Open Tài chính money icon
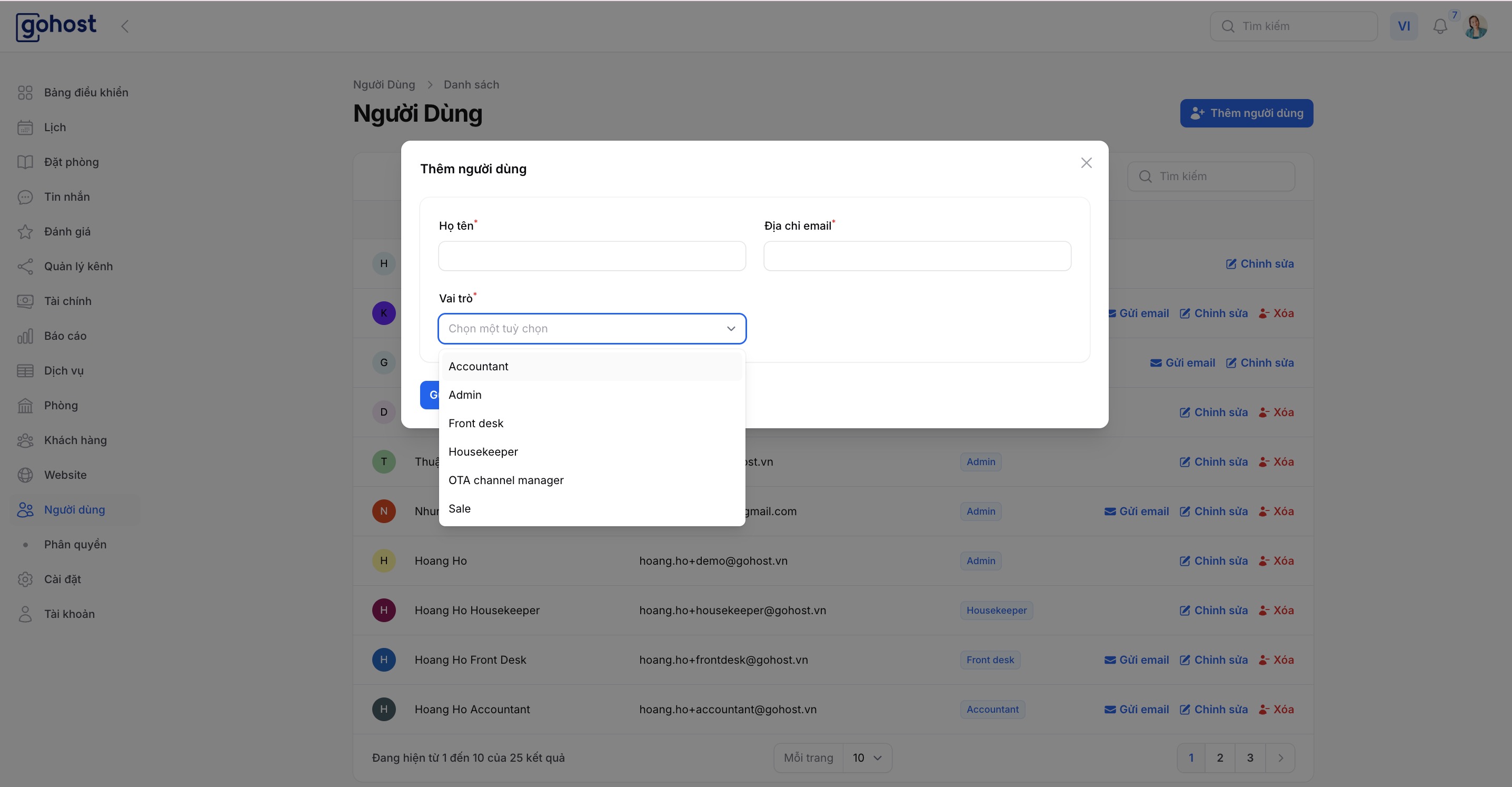 pos(25,301)
